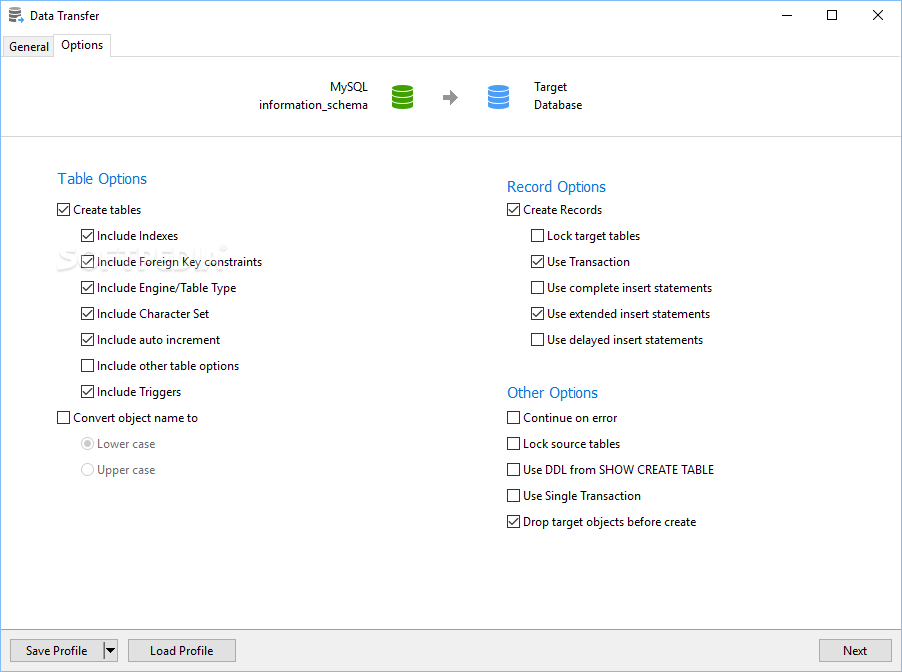Toggle Include Foreign Key constraints
902x672 pixels.
[x=87, y=261]
